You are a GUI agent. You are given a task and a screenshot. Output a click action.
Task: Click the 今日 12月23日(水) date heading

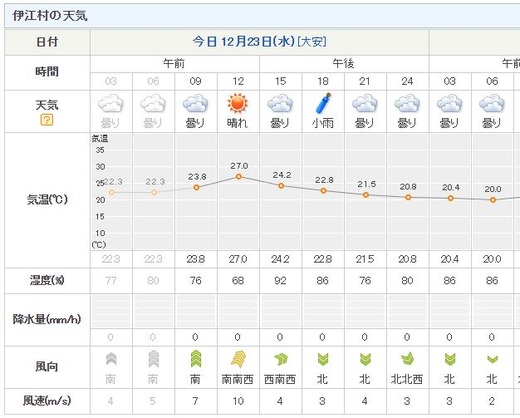pyautogui.click(x=244, y=42)
